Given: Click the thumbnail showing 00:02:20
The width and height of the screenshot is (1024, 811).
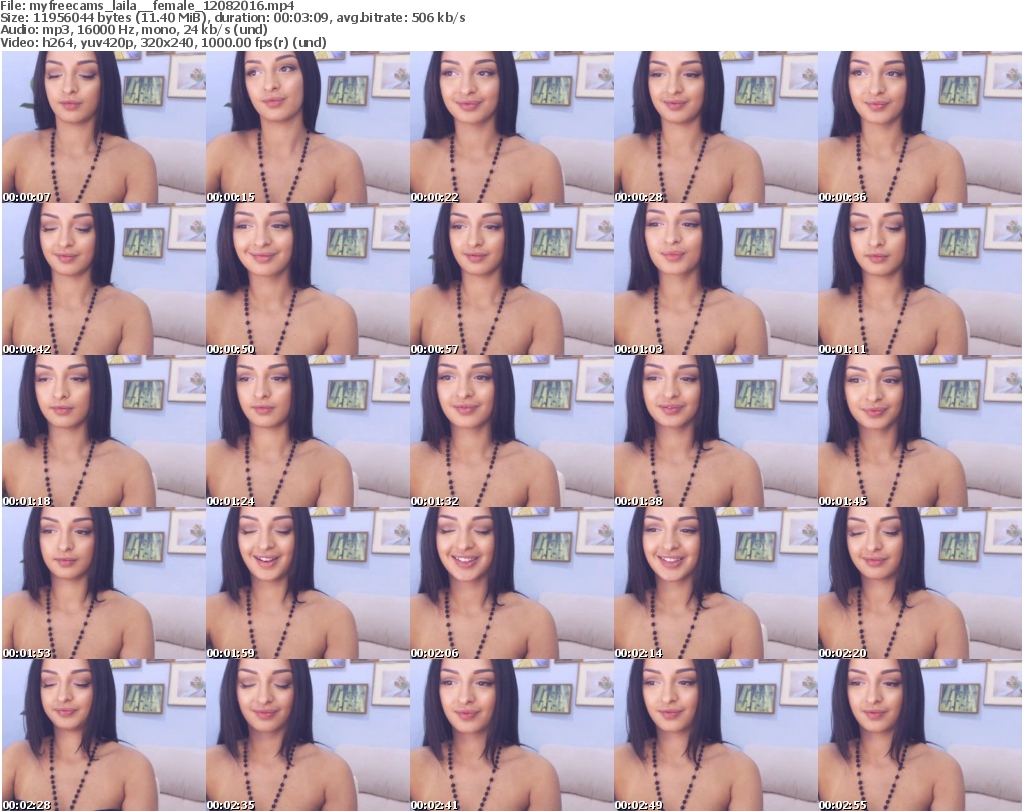Looking at the screenshot, I should click(920, 583).
